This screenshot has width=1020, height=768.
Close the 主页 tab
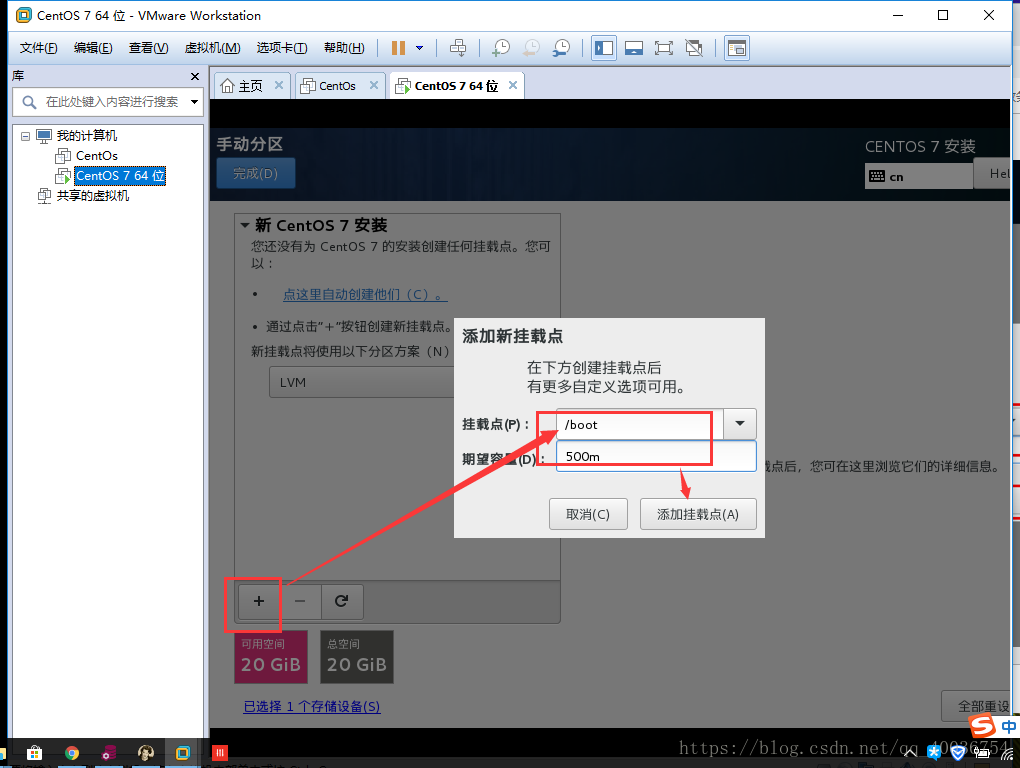tap(278, 85)
